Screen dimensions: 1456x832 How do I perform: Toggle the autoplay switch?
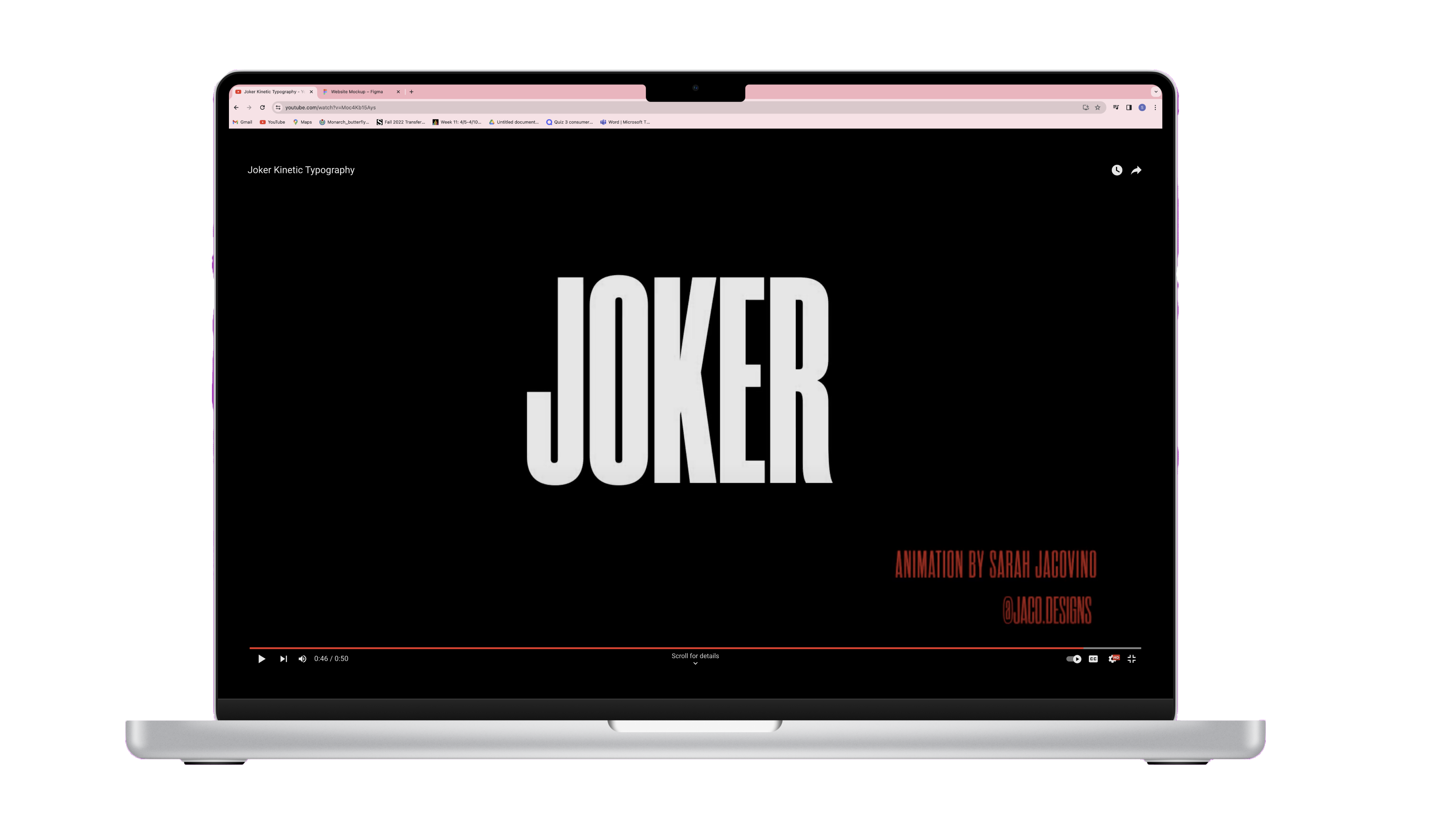coord(1074,659)
